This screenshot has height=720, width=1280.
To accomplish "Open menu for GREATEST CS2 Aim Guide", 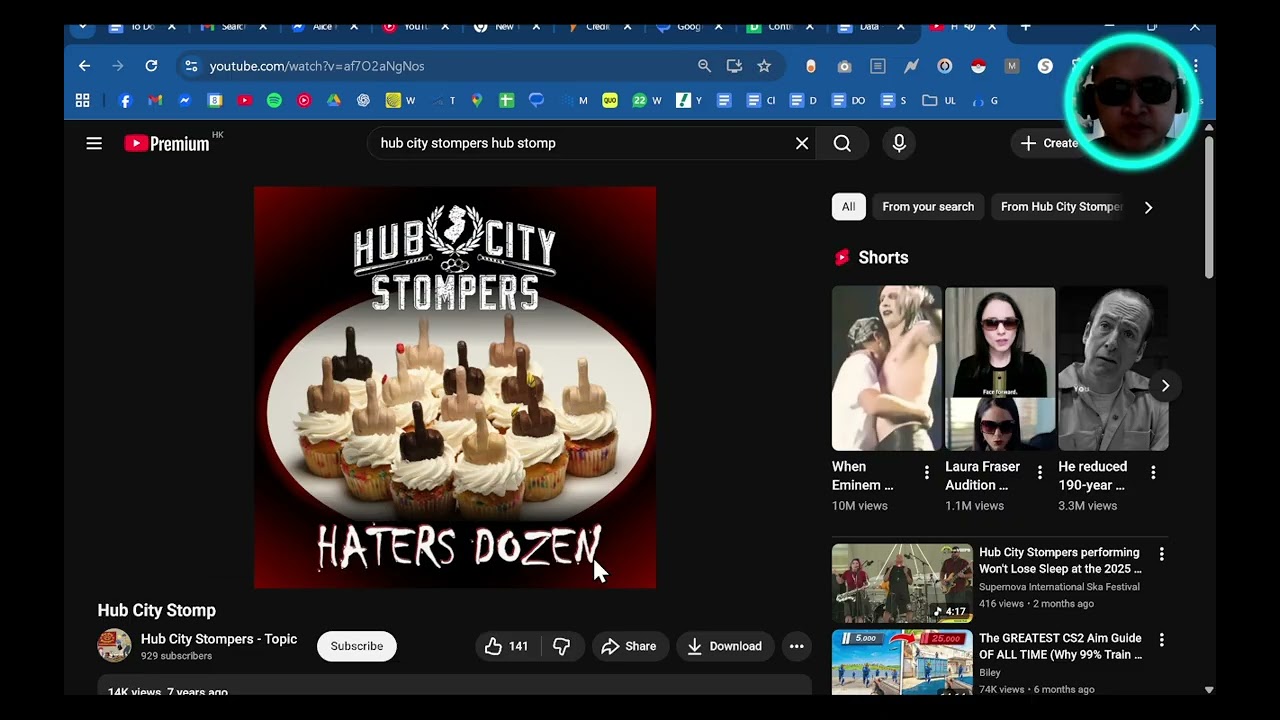I will 1161,640.
